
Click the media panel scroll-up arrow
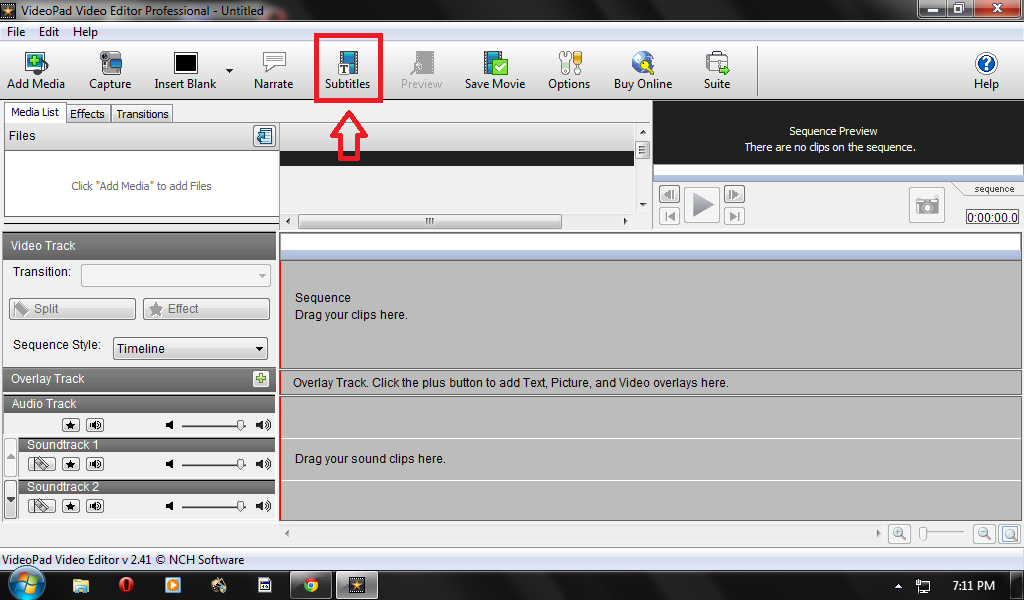[643, 132]
